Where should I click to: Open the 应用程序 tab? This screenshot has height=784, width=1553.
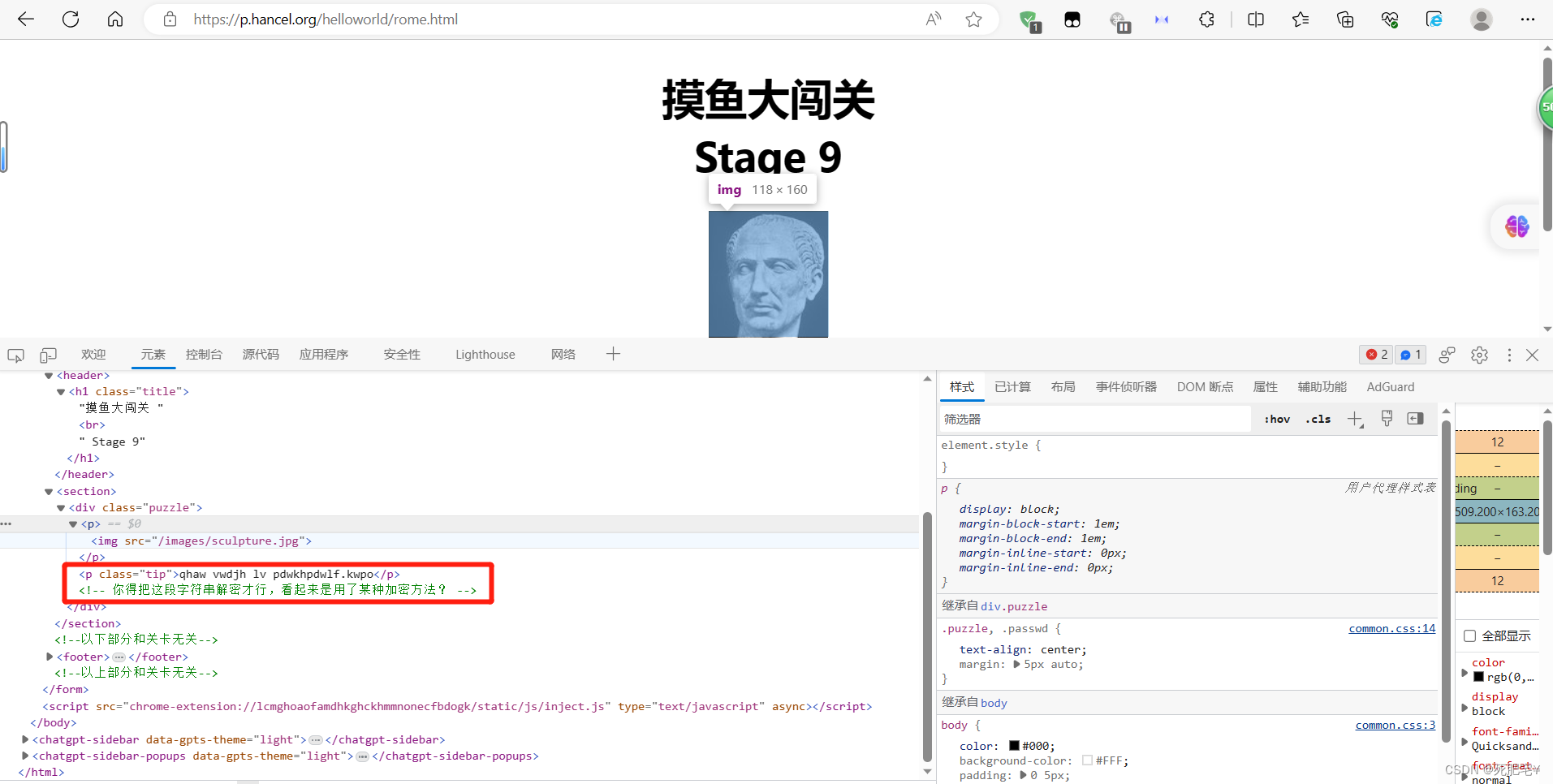coord(324,355)
